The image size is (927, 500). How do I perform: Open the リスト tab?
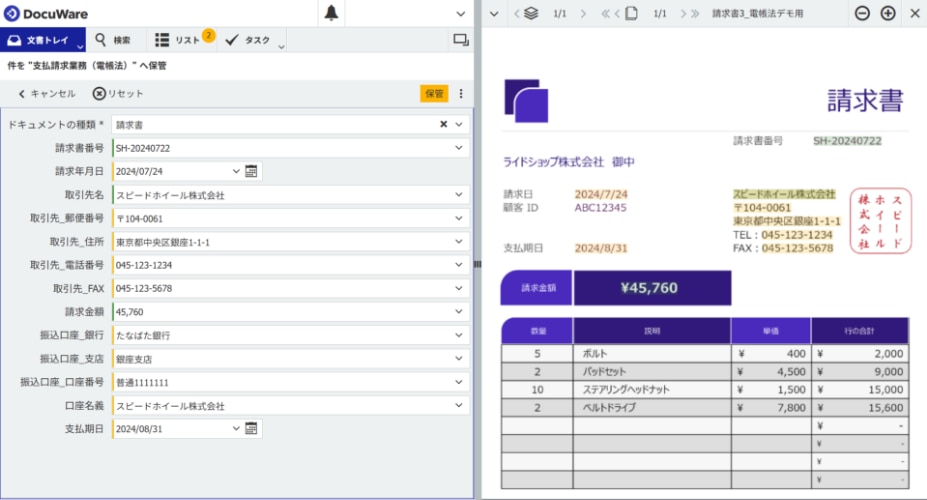pyautogui.click(x=180, y=40)
